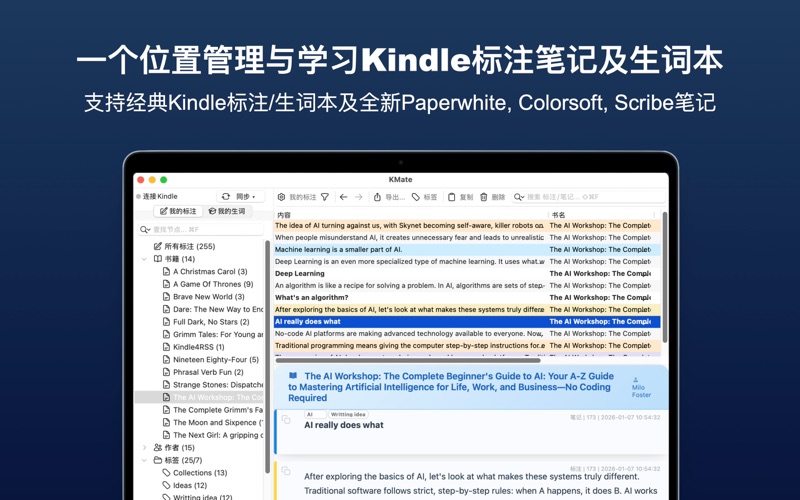
Task: Click the 'AI' tag chip on note
Action: (315, 414)
